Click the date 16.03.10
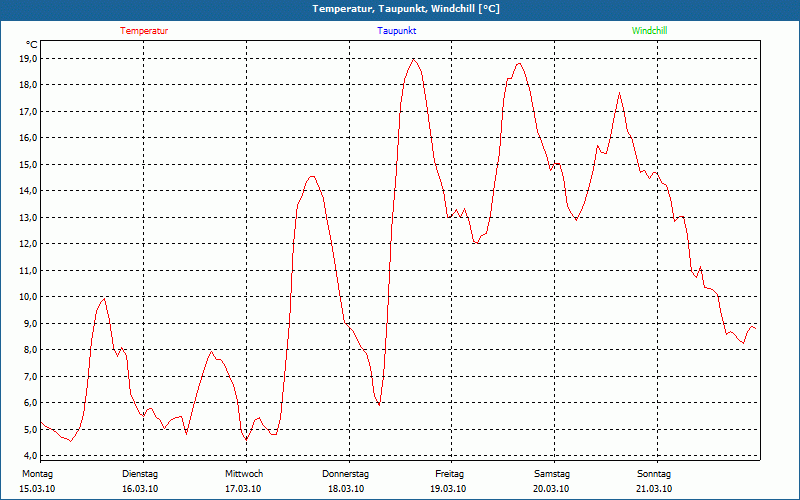Screen dimensions: 800x500 click(x=140, y=489)
